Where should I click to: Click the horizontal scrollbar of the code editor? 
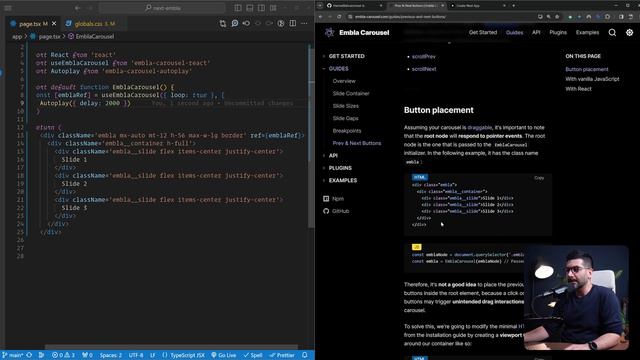pyautogui.click(x=171, y=347)
